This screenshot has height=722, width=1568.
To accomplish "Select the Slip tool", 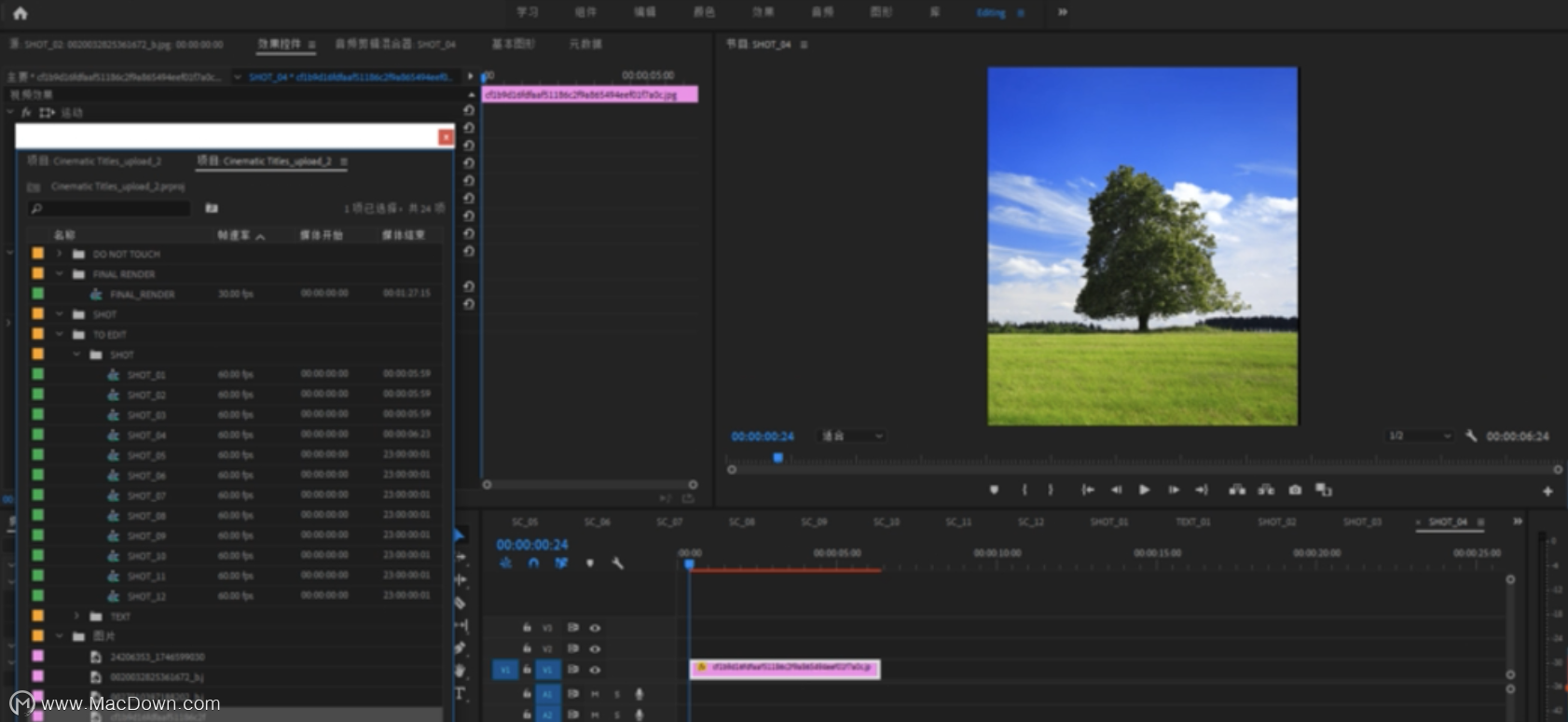I will 461,625.
